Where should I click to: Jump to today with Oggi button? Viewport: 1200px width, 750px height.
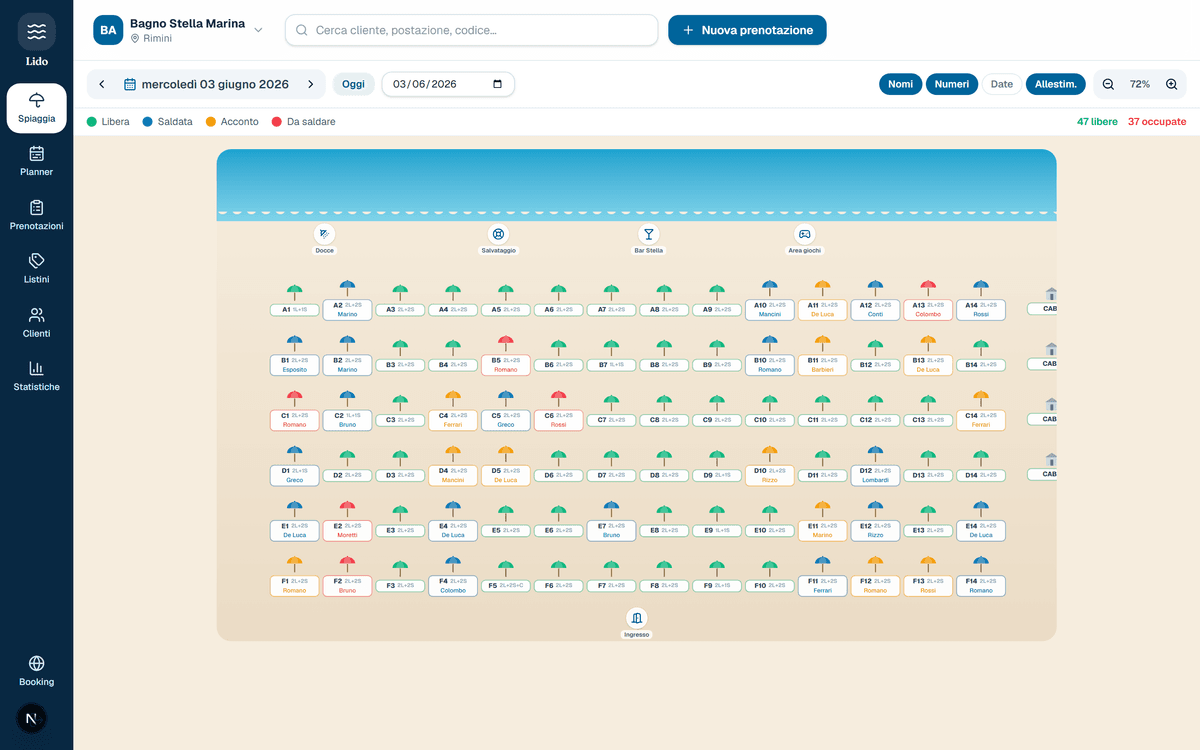click(353, 84)
